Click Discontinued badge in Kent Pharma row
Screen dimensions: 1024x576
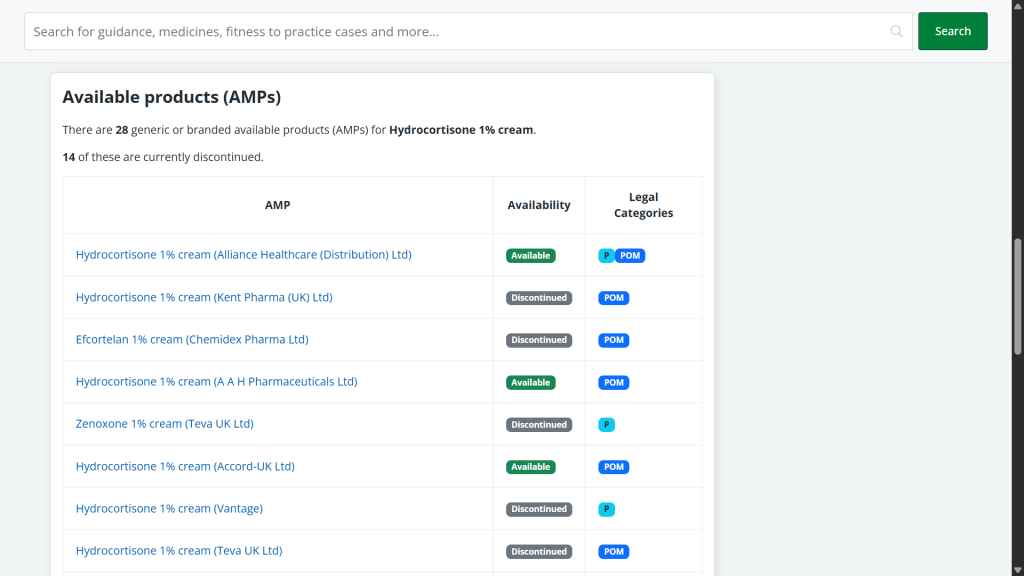coord(539,298)
